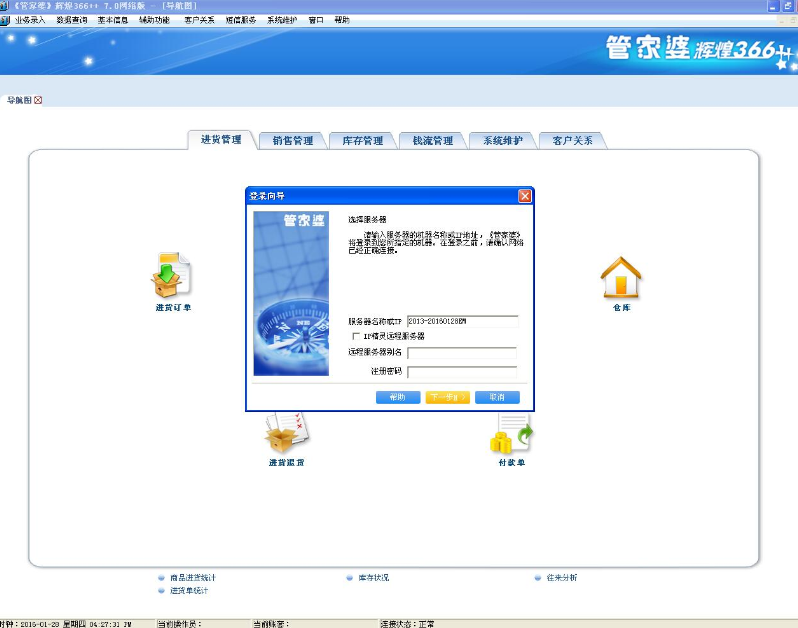Image resolution: width=798 pixels, height=628 pixels.
Task: Switch to the 库存管理 tab
Action: [363, 141]
